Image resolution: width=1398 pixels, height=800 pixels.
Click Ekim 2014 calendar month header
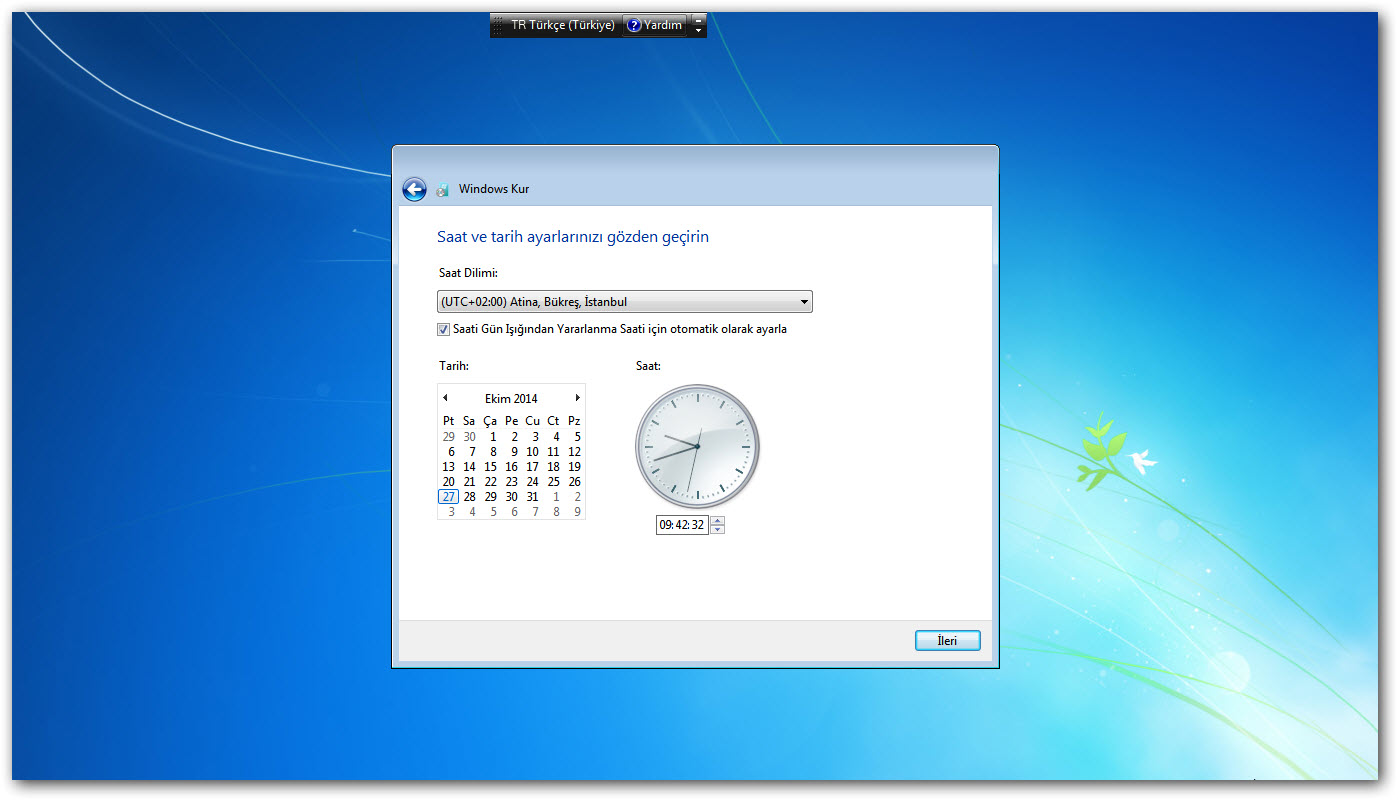[x=511, y=398]
